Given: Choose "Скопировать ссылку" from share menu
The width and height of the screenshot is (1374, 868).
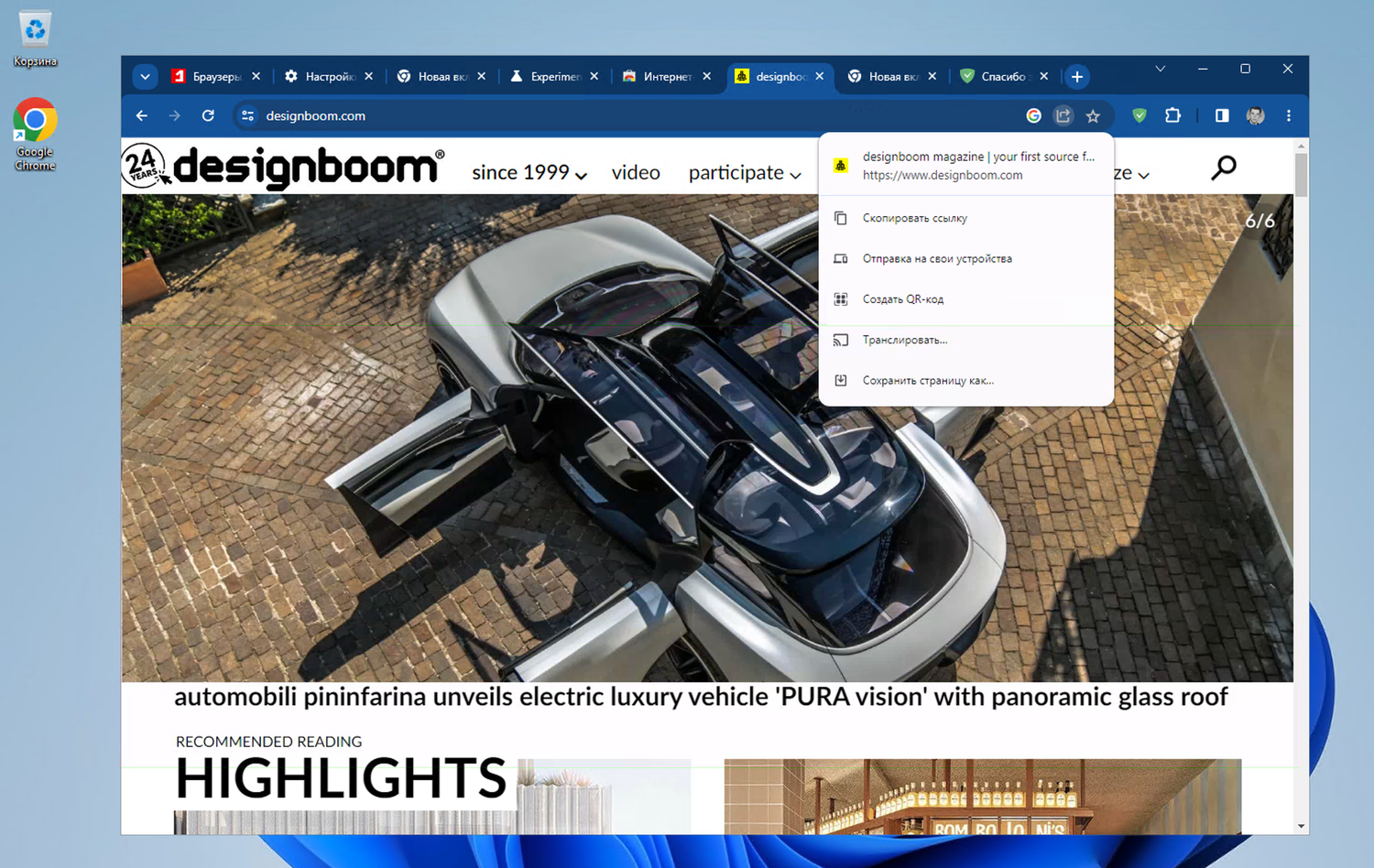Looking at the screenshot, I should coord(966,218).
